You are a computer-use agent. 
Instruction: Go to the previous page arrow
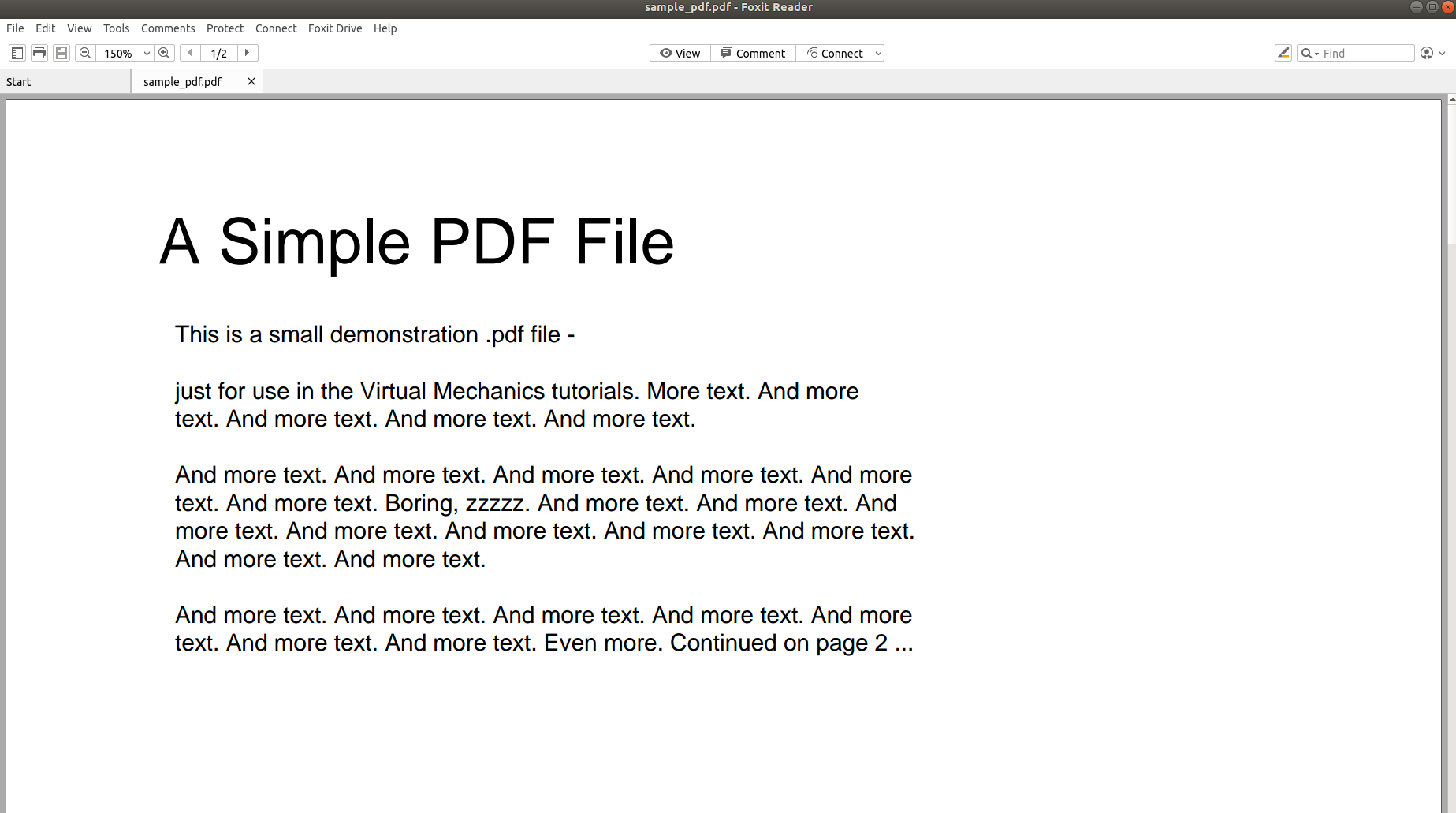pos(190,53)
